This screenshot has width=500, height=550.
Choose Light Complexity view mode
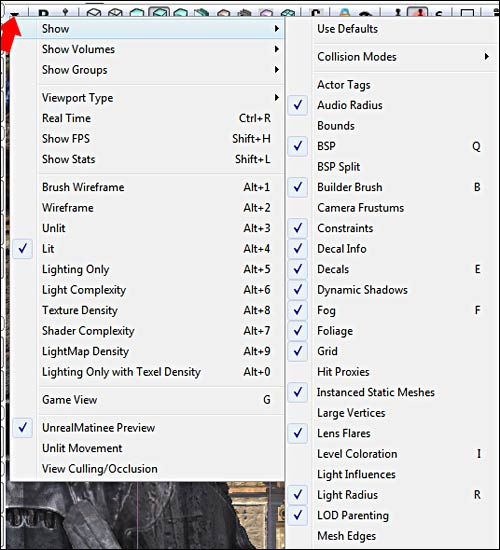pyautogui.click(x=147, y=290)
